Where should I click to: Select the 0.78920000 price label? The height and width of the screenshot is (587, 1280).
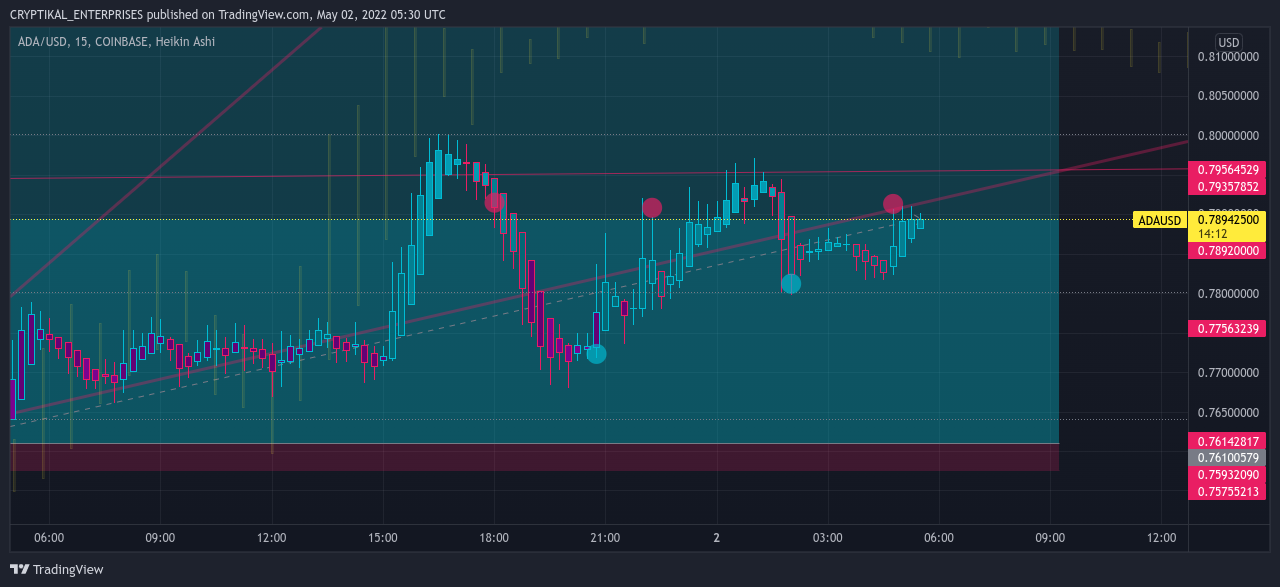pos(1228,251)
